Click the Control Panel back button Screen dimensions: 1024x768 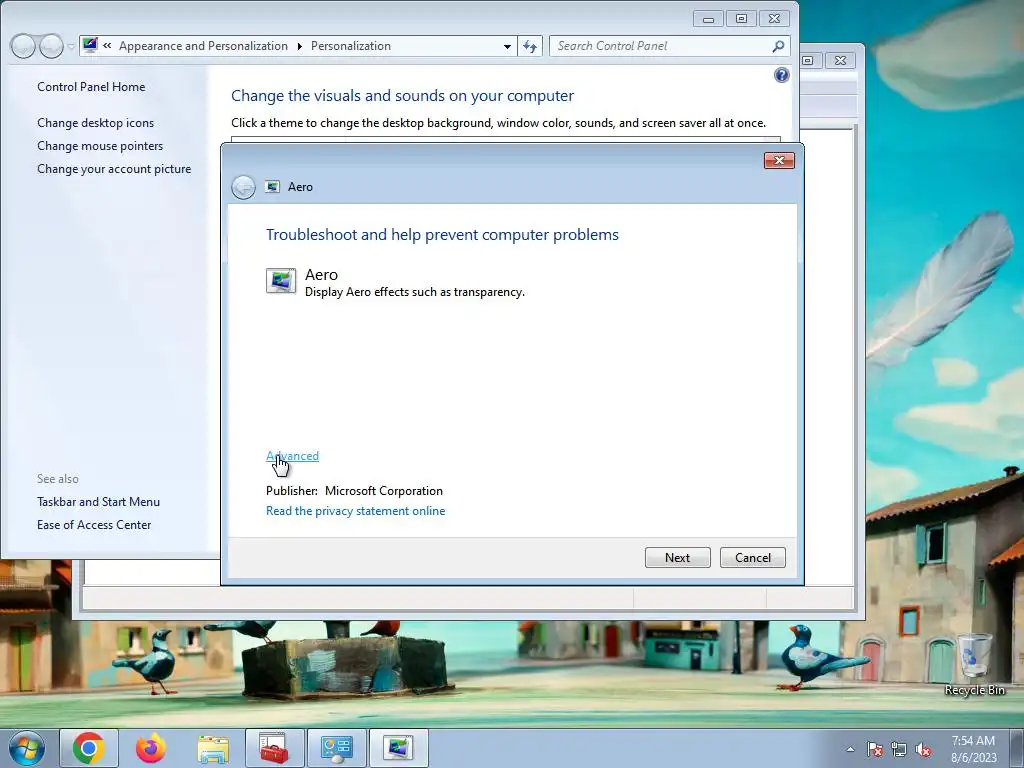(x=23, y=46)
